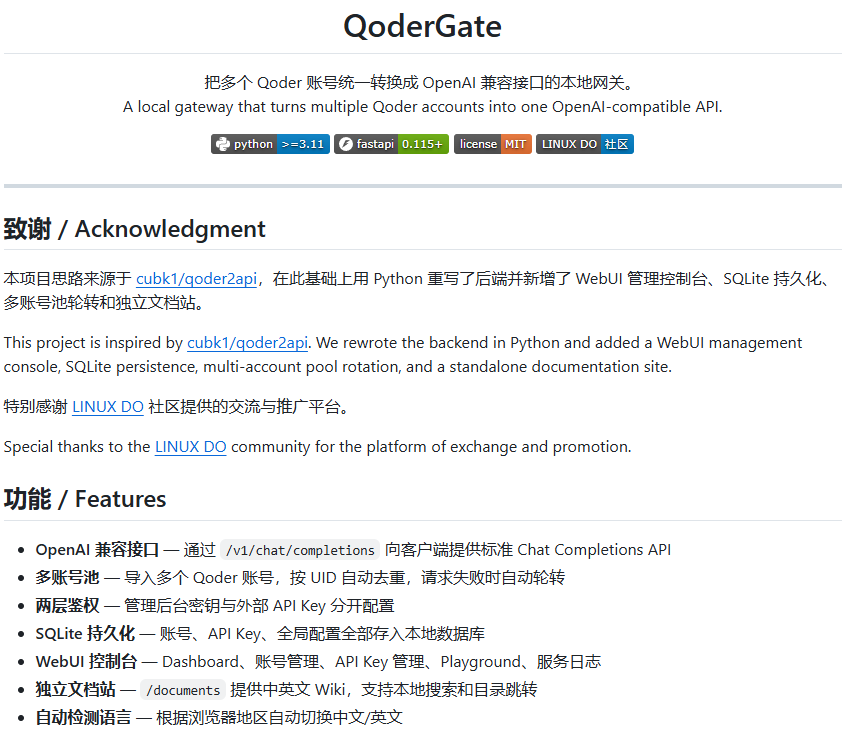The image size is (846, 749).
Task: Click the 自动检测语言 bullet label
Action: click(84, 718)
